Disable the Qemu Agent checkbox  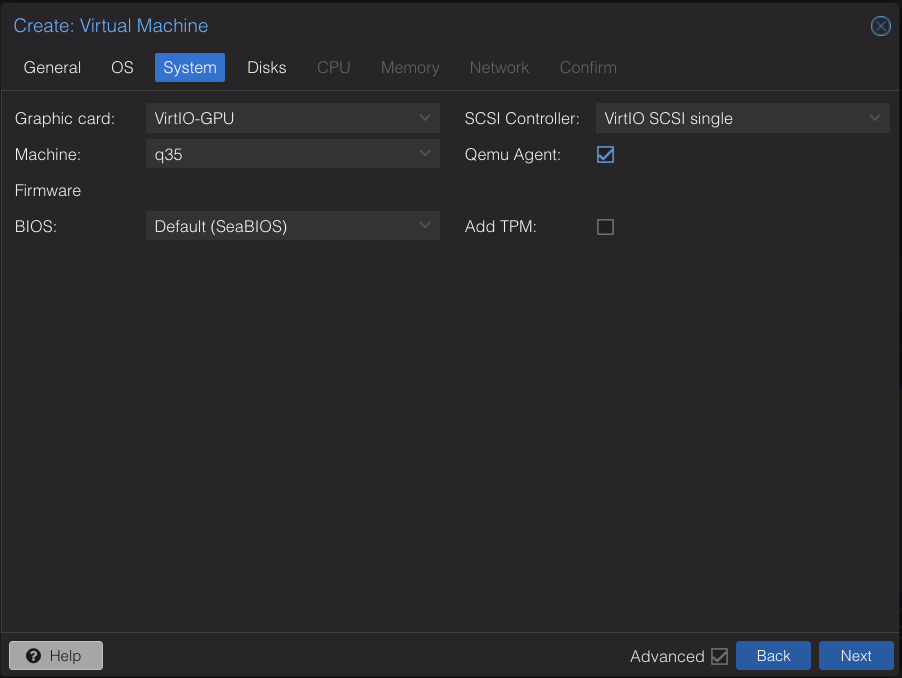tap(604, 155)
